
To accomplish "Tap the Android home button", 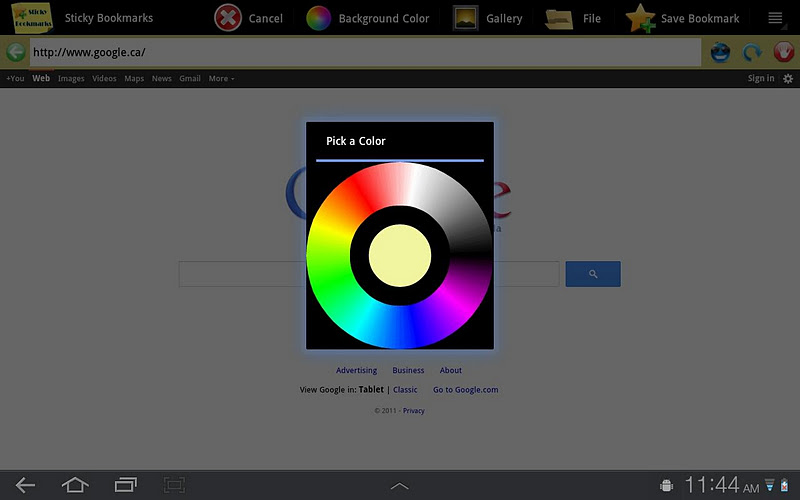I will [x=75, y=485].
